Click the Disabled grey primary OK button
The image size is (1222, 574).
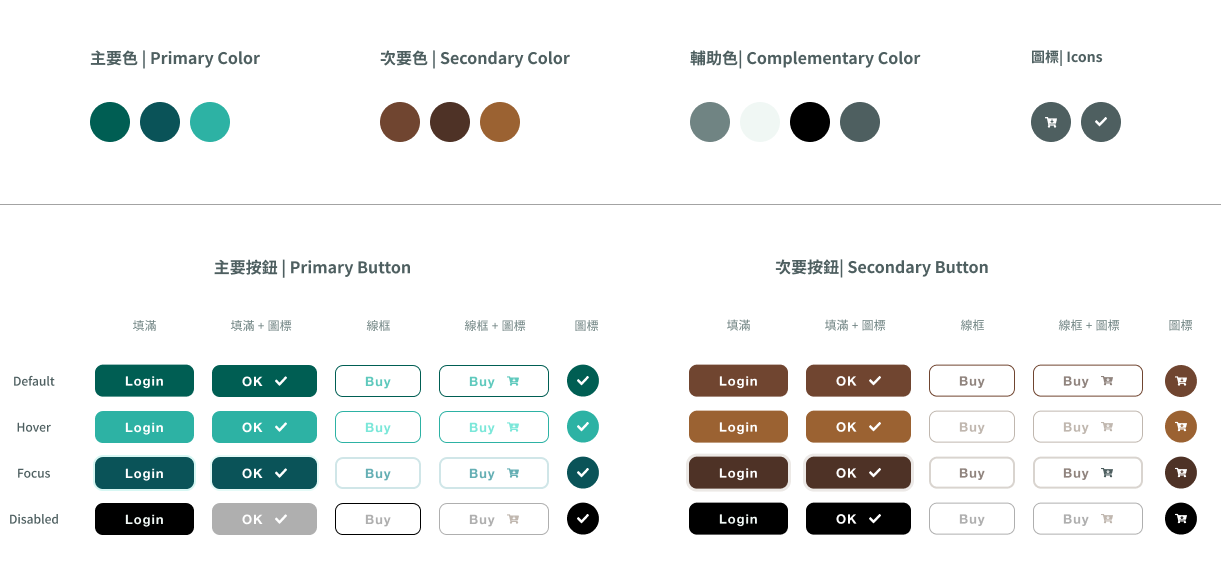tap(264, 519)
